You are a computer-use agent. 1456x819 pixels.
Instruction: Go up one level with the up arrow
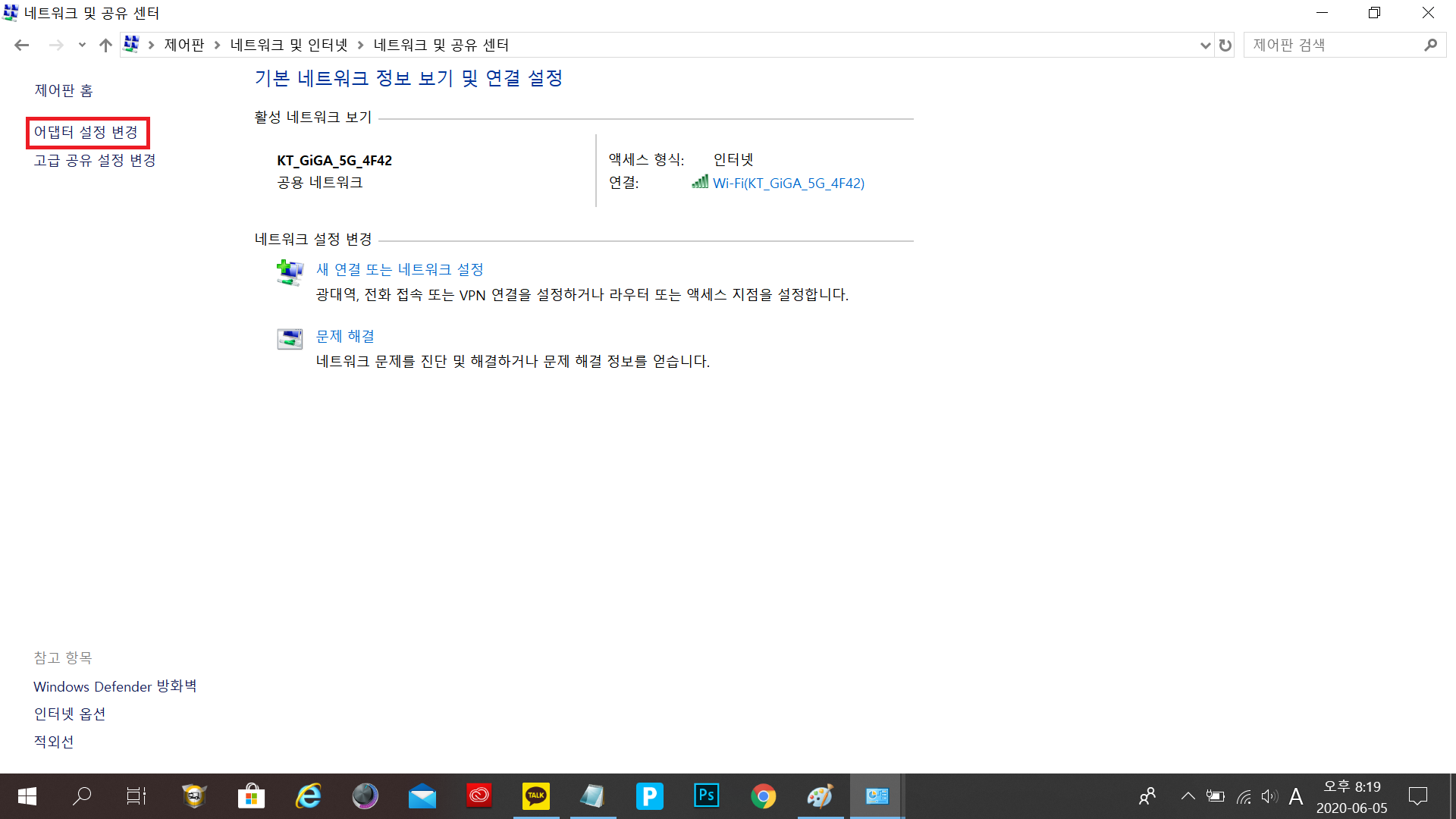click(105, 45)
